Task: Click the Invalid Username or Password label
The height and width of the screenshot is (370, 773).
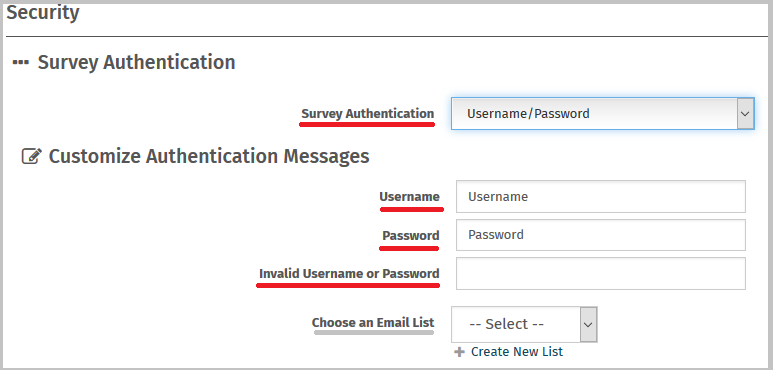Action: pyautogui.click(x=350, y=273)
